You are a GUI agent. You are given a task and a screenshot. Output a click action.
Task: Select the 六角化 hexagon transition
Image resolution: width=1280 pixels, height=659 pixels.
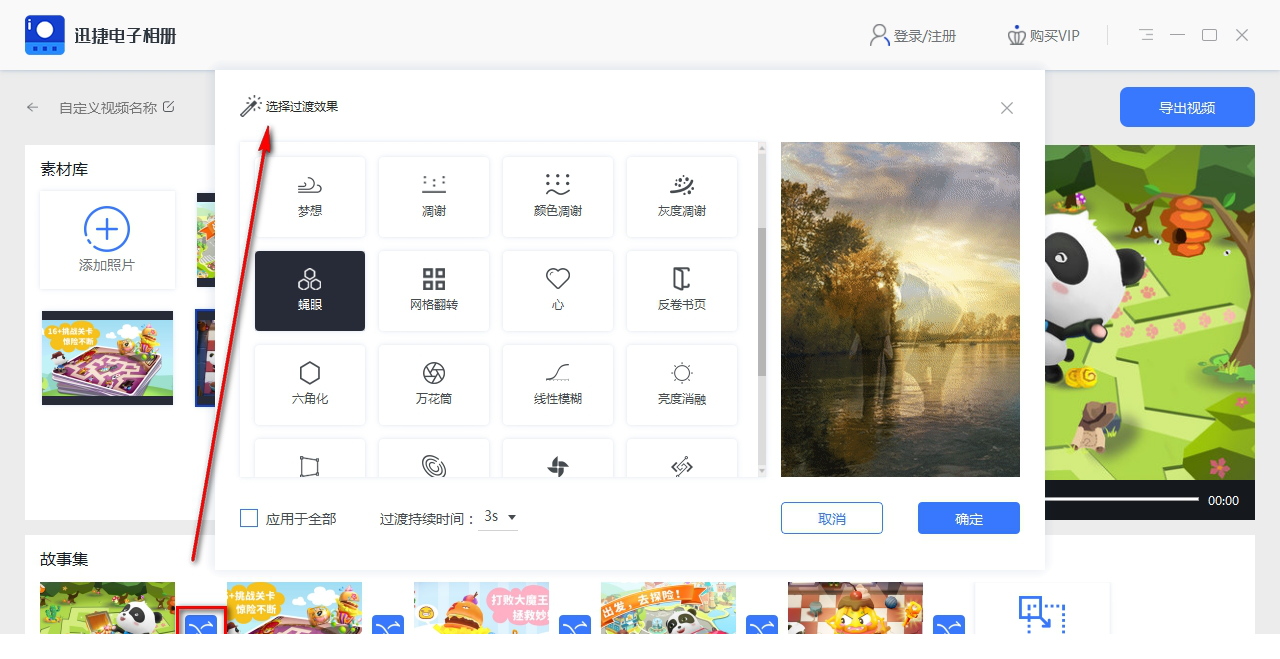coord(309,384)
